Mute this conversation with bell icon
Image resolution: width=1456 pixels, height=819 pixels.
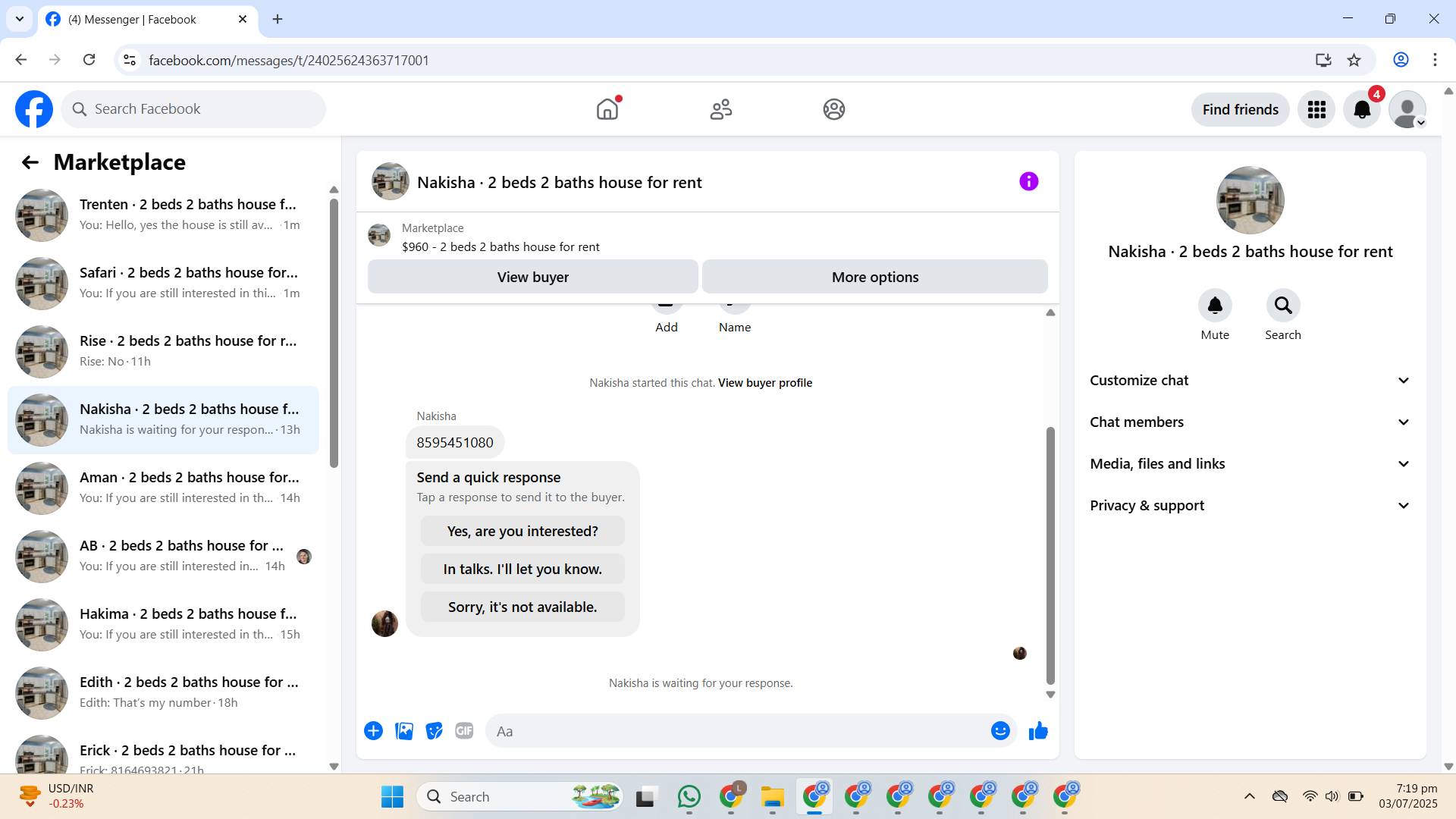point(1215,306)
